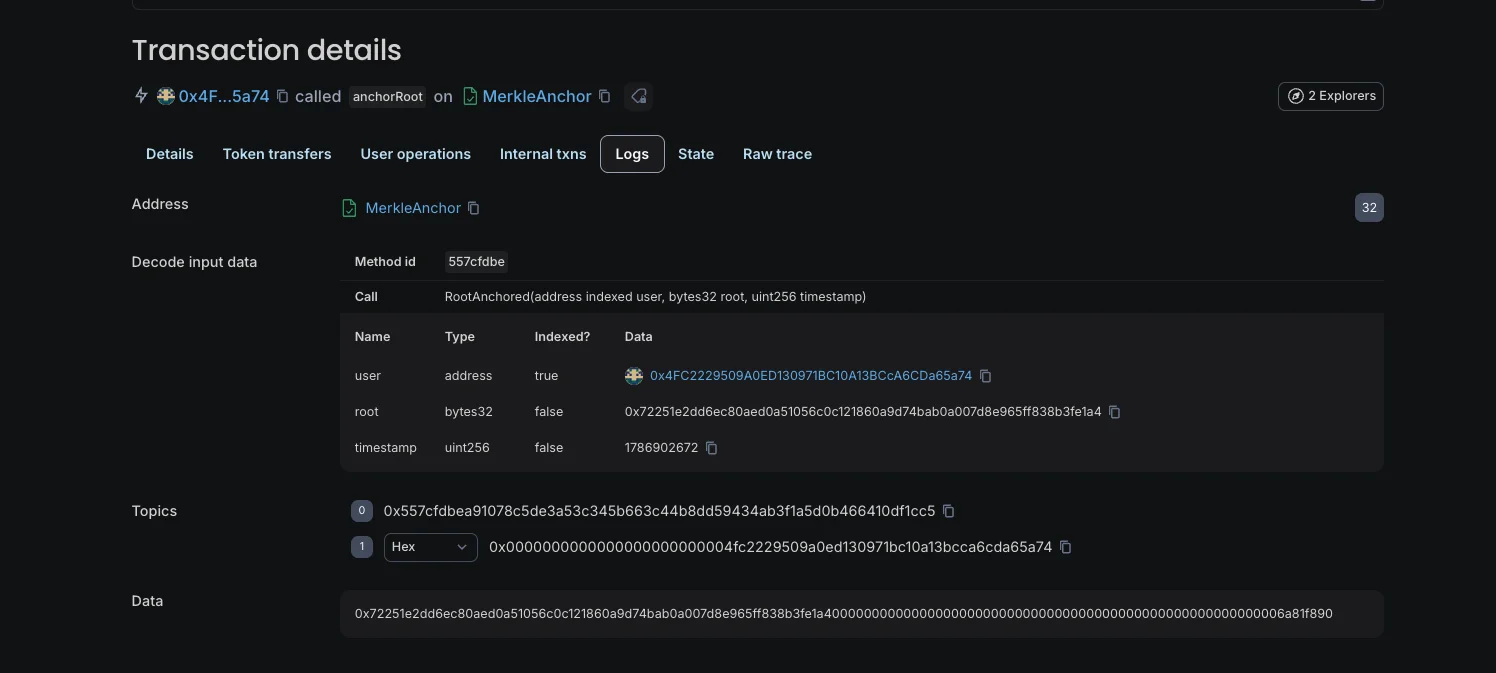
Task: Click topic index badge 0
Action: point(362,511)
